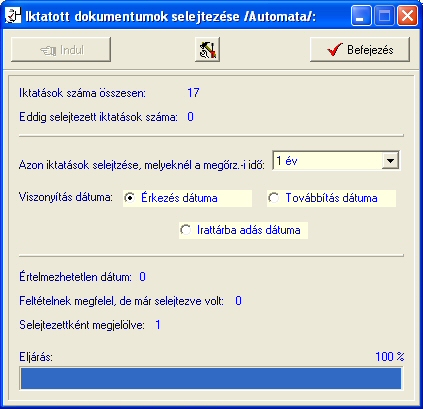
Task: Open the megőrzési idő dropdown arrow
Action: click(390, 161)
